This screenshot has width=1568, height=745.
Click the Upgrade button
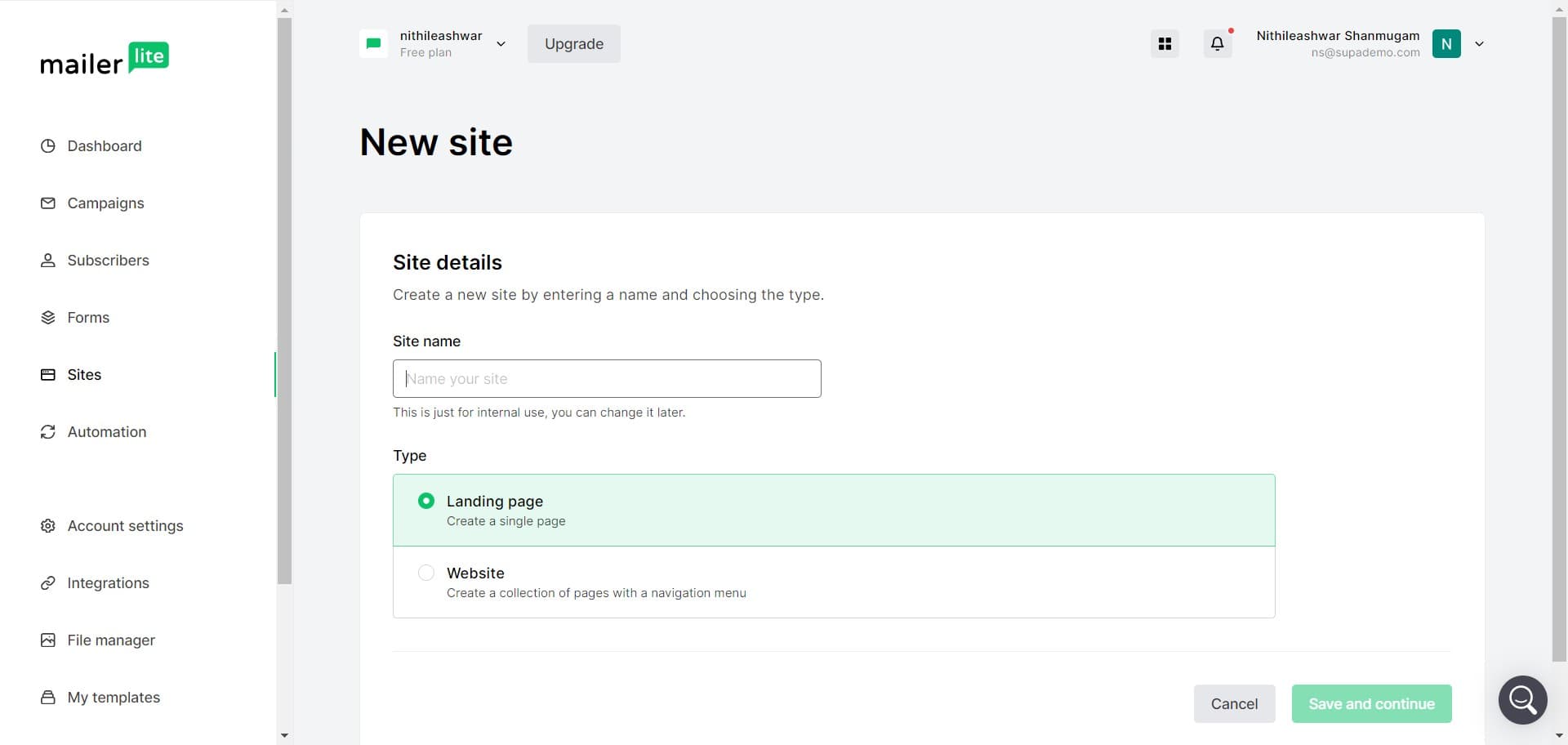tap(573, 43)
